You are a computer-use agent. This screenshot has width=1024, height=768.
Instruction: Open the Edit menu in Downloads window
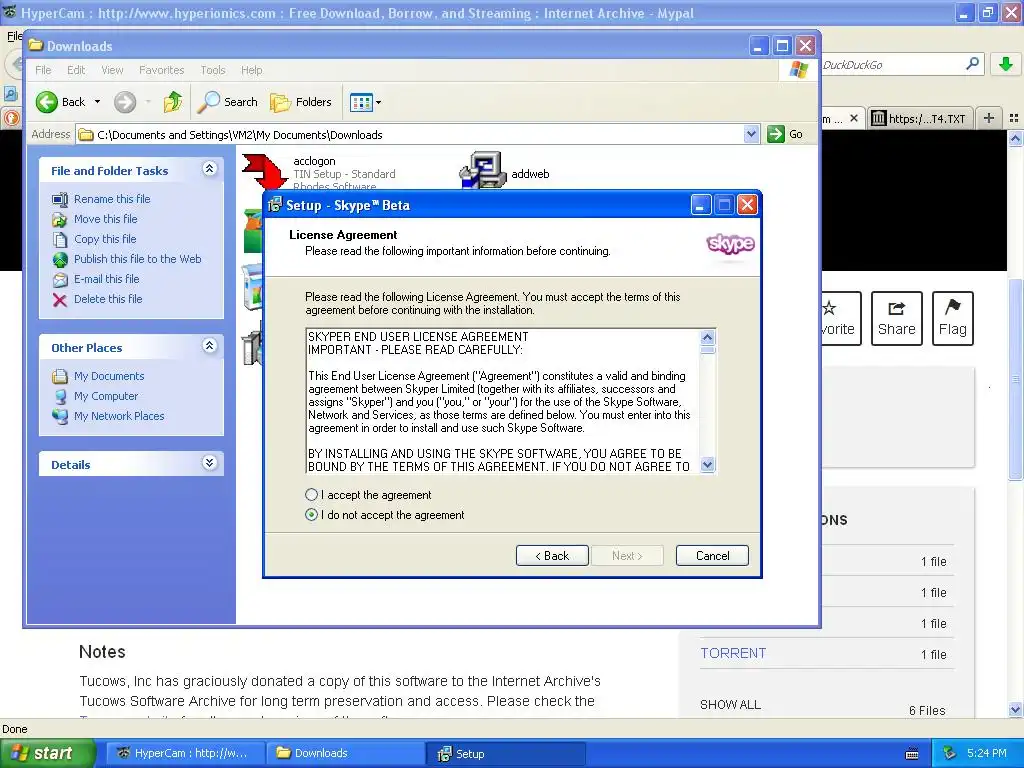click(76, 70)
